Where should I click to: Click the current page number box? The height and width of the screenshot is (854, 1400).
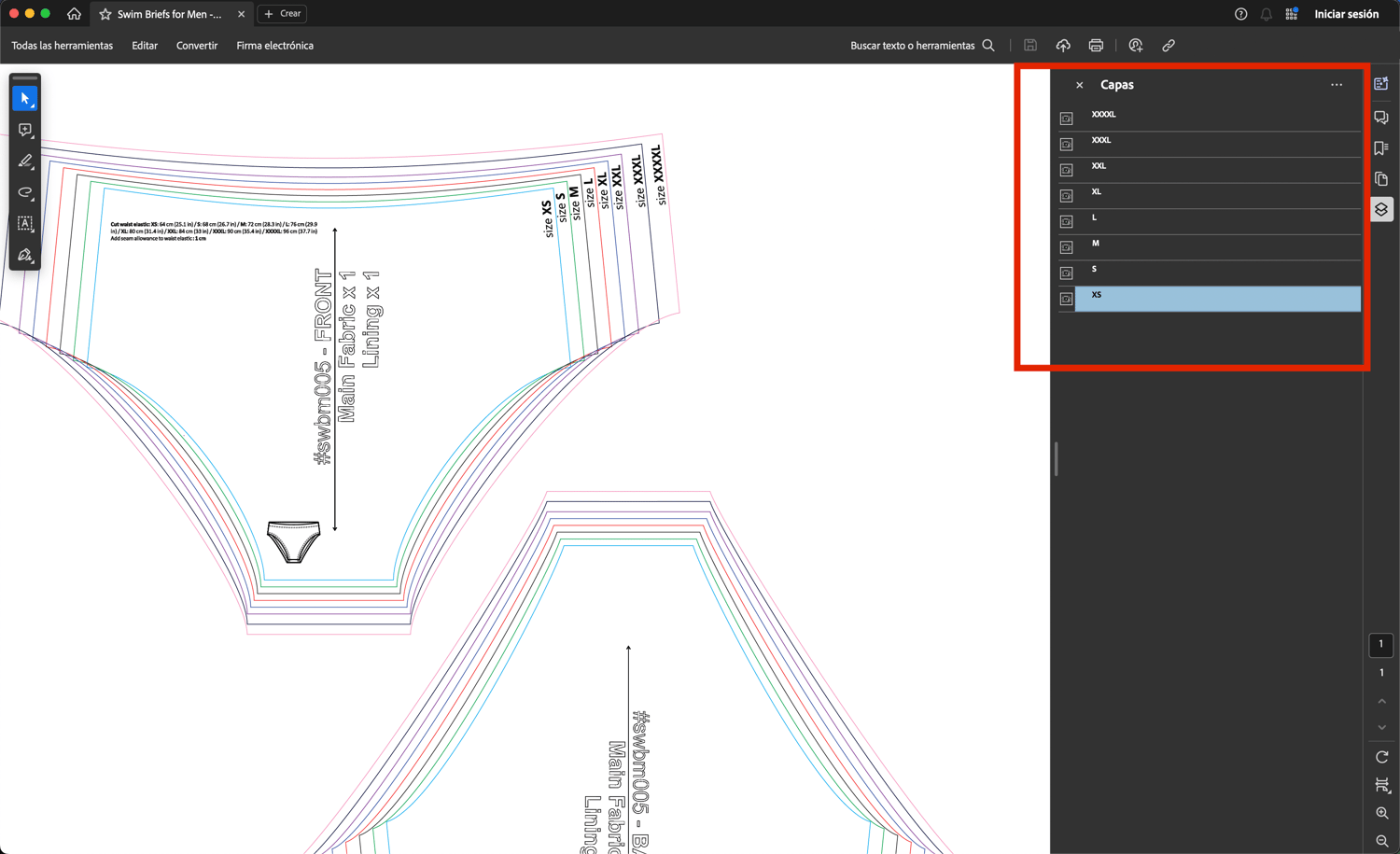(x=1381, y=645)
